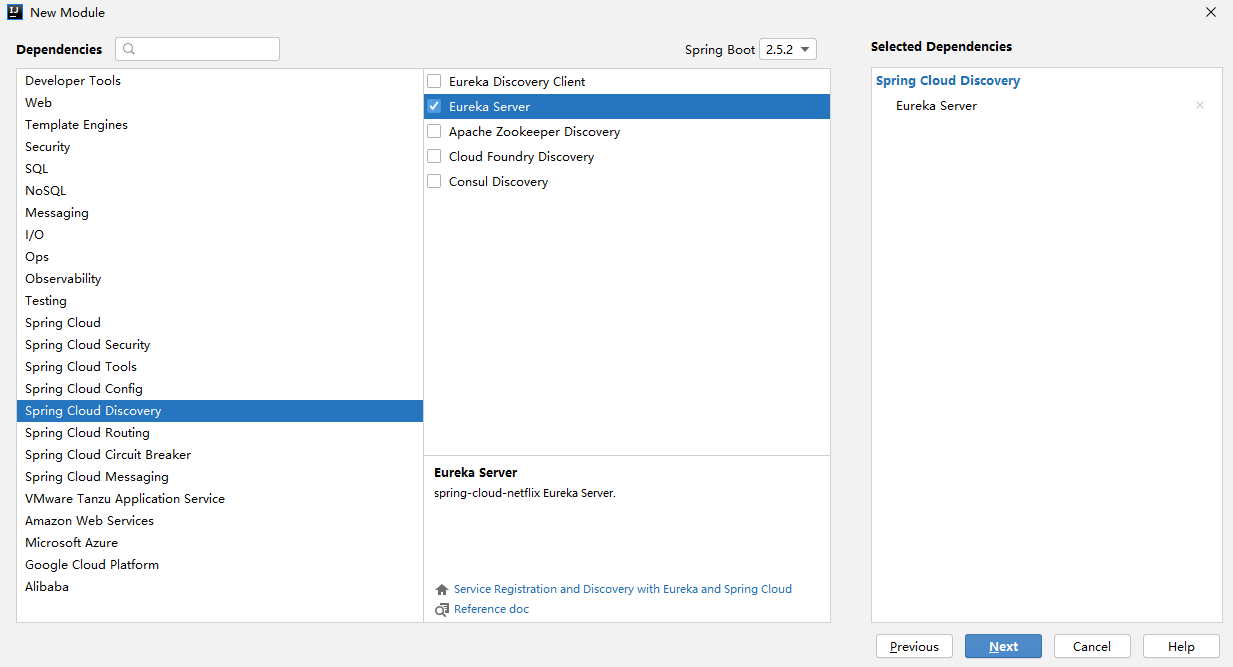The height and width of the screenshot is (667, 1233).
Task: Click the IntelliJ IDEA icon in title bar
Action: tap(14, 13)
